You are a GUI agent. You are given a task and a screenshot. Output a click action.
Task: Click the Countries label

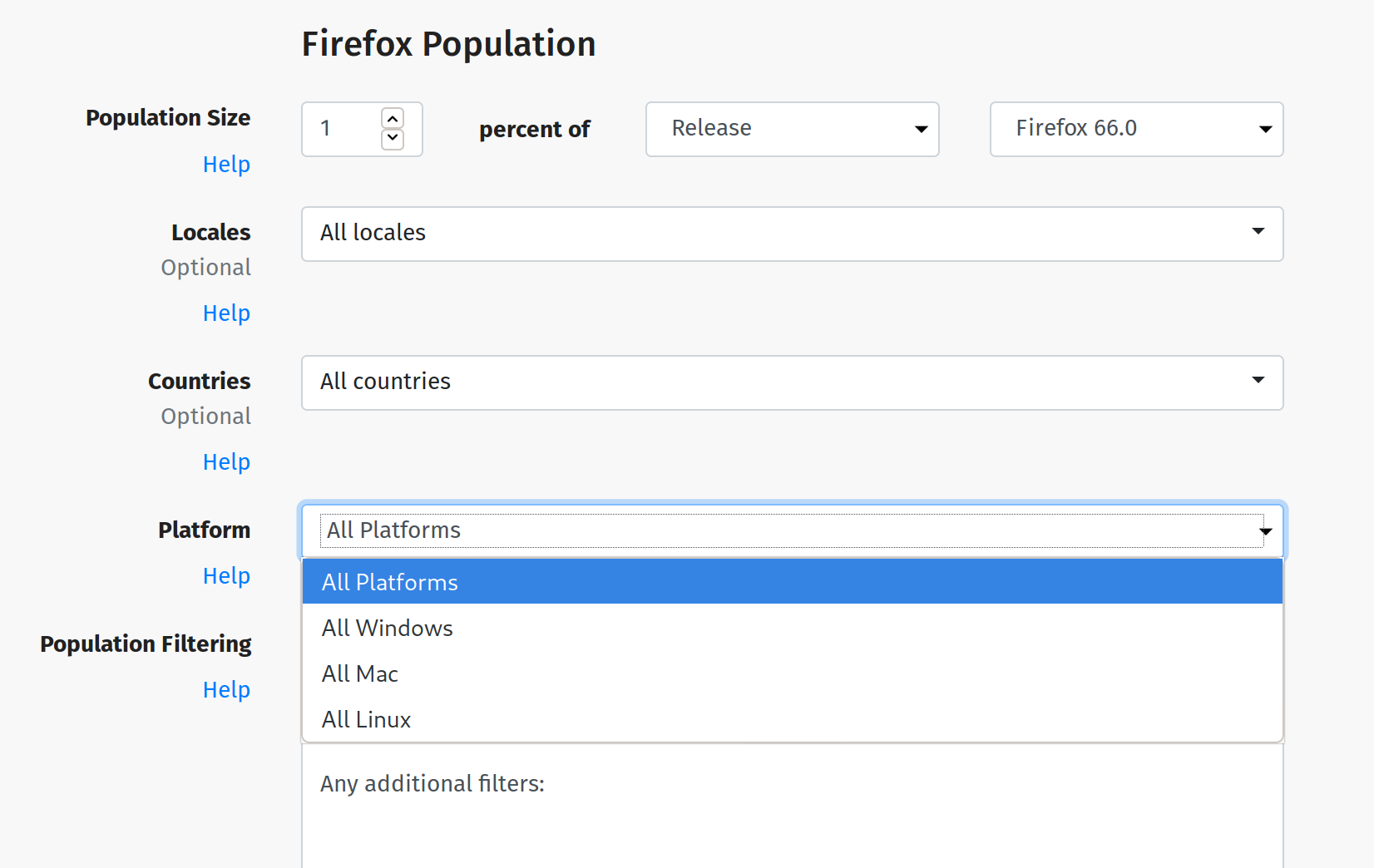coord(200,382)
